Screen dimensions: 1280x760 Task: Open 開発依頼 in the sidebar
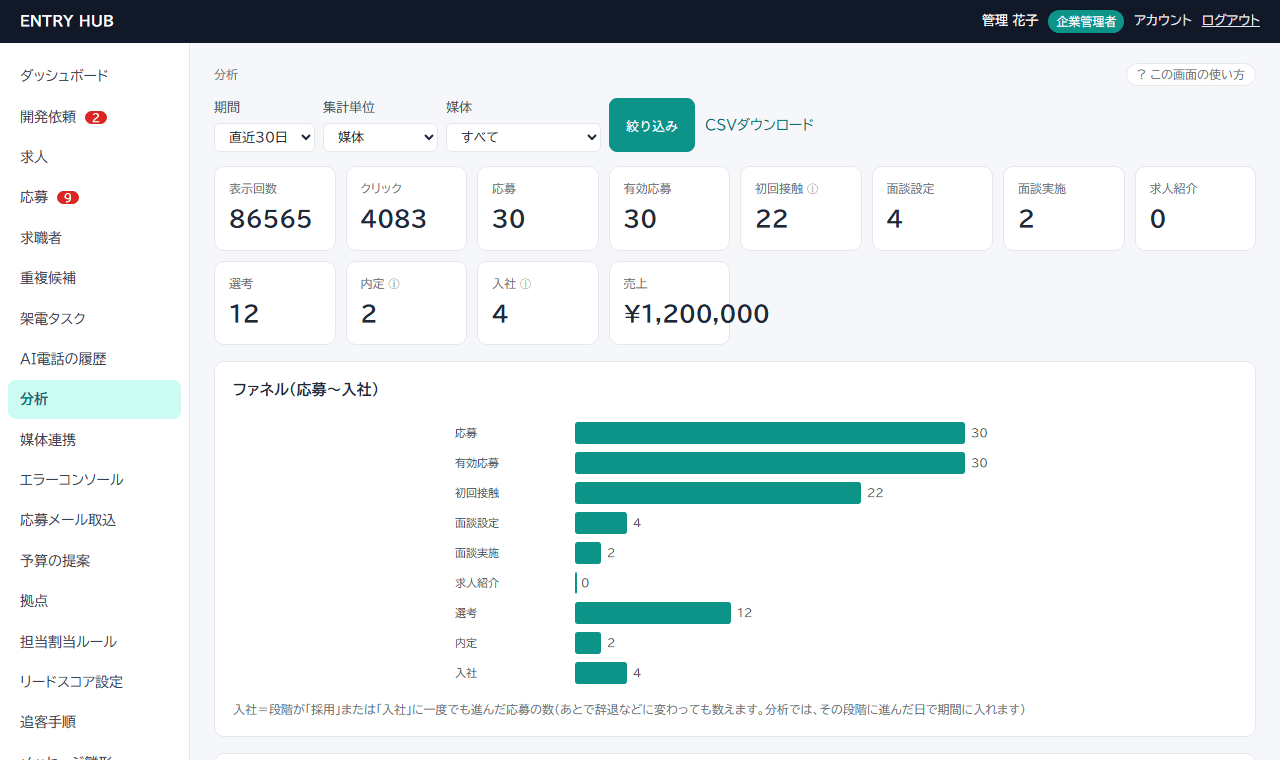(94, 117)
